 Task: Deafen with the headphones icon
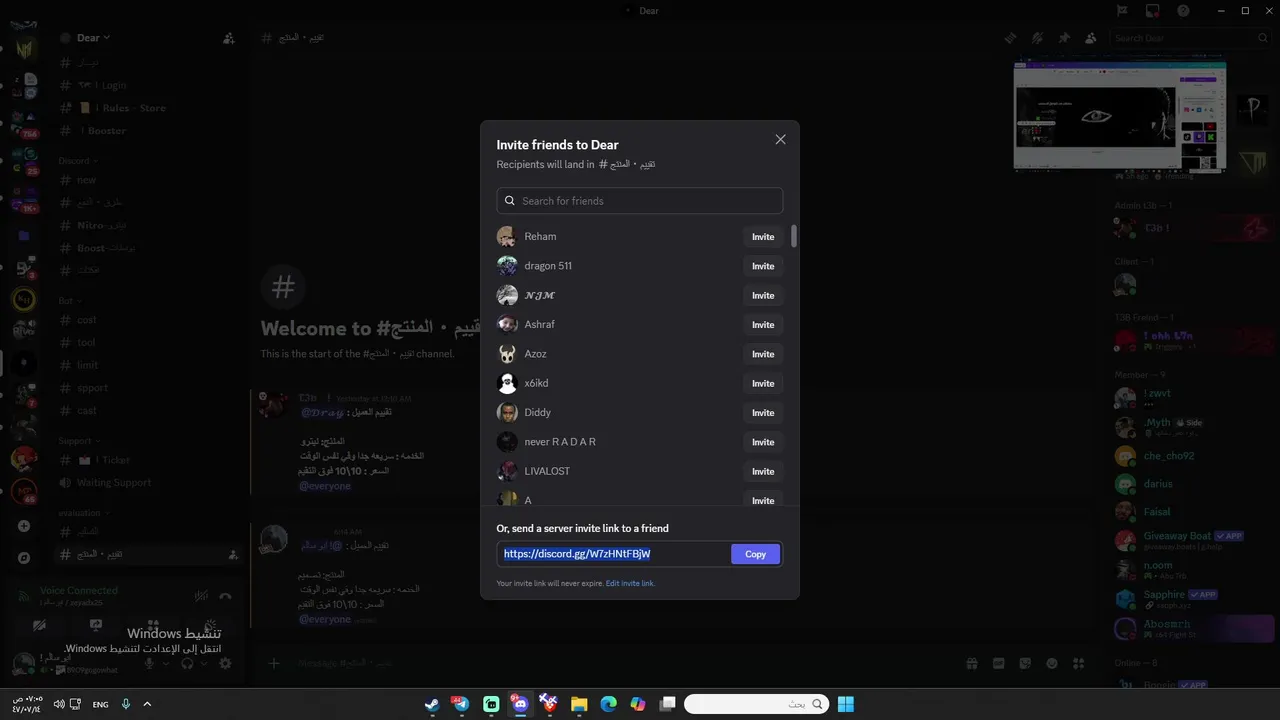(x=187, y=664)
